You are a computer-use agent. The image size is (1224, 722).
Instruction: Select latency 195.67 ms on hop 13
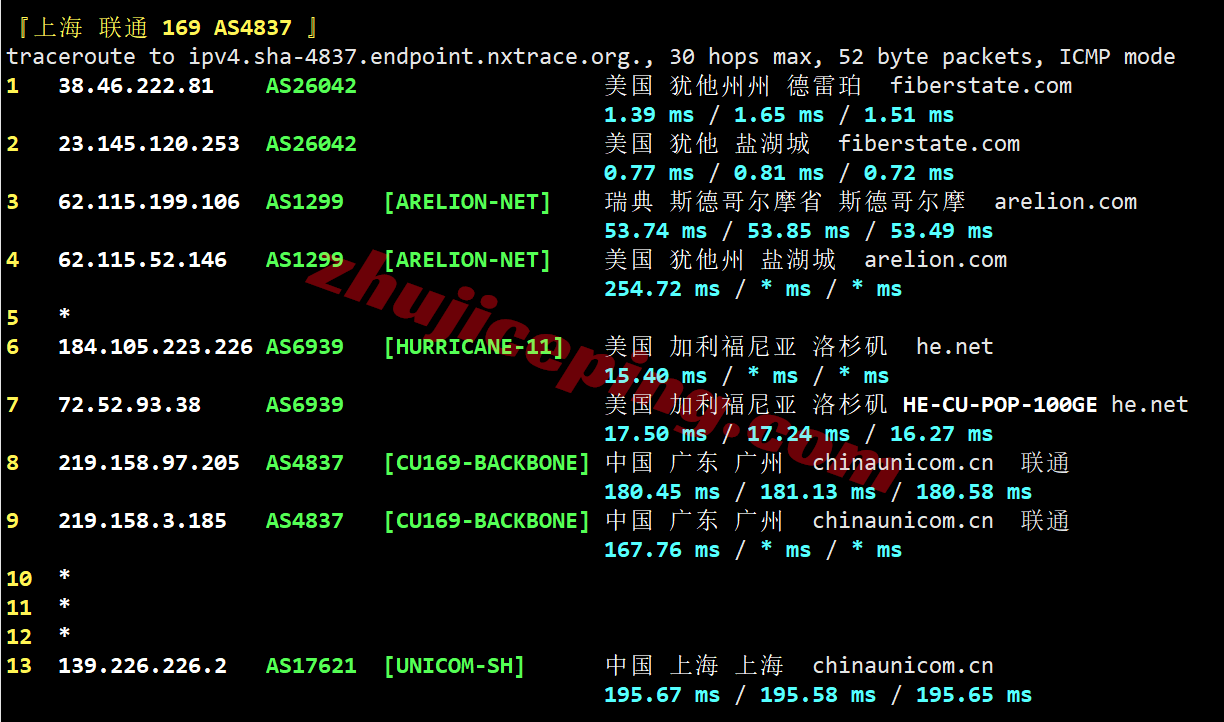[x=662, y=695]
